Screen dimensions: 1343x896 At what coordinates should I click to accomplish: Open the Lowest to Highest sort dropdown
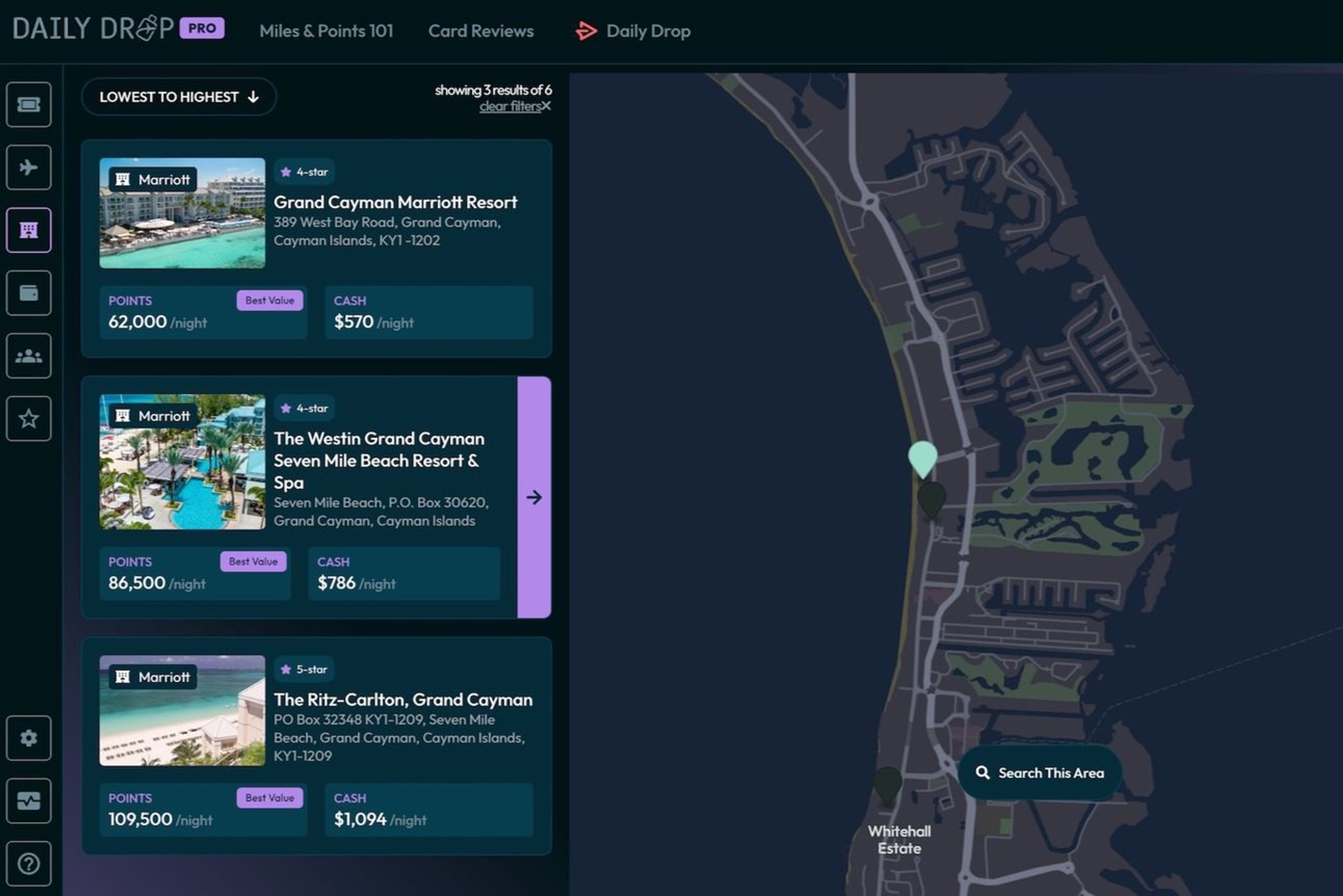(x=179, y=97)
